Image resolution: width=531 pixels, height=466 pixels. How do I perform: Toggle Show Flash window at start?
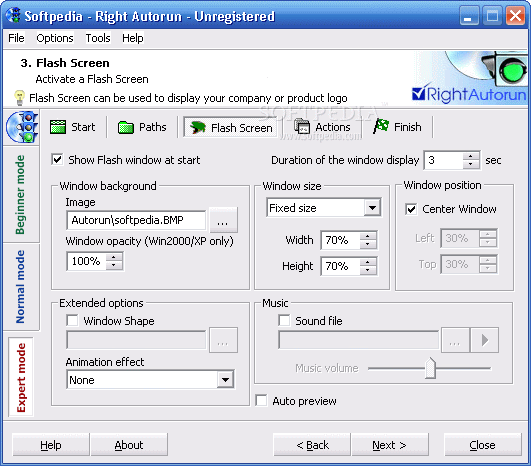point(58,159)
